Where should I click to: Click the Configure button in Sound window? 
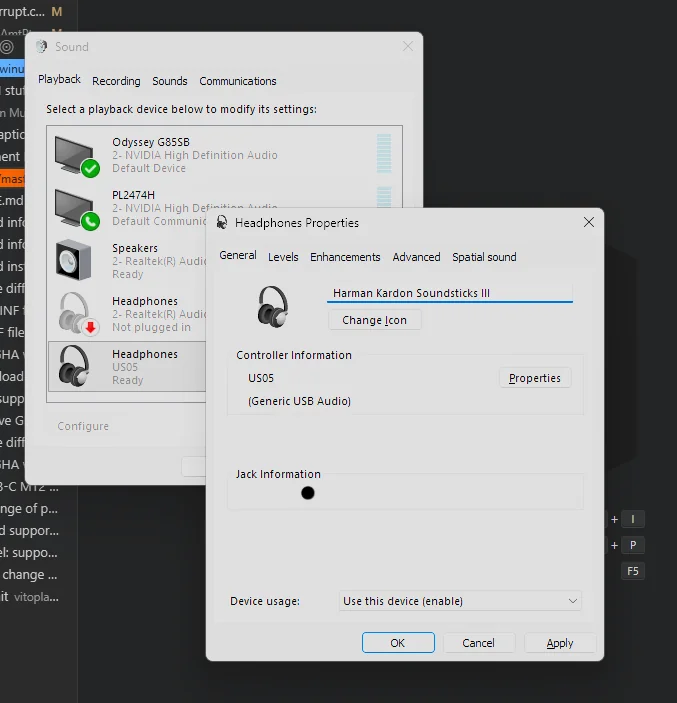(x=83, y=426)
